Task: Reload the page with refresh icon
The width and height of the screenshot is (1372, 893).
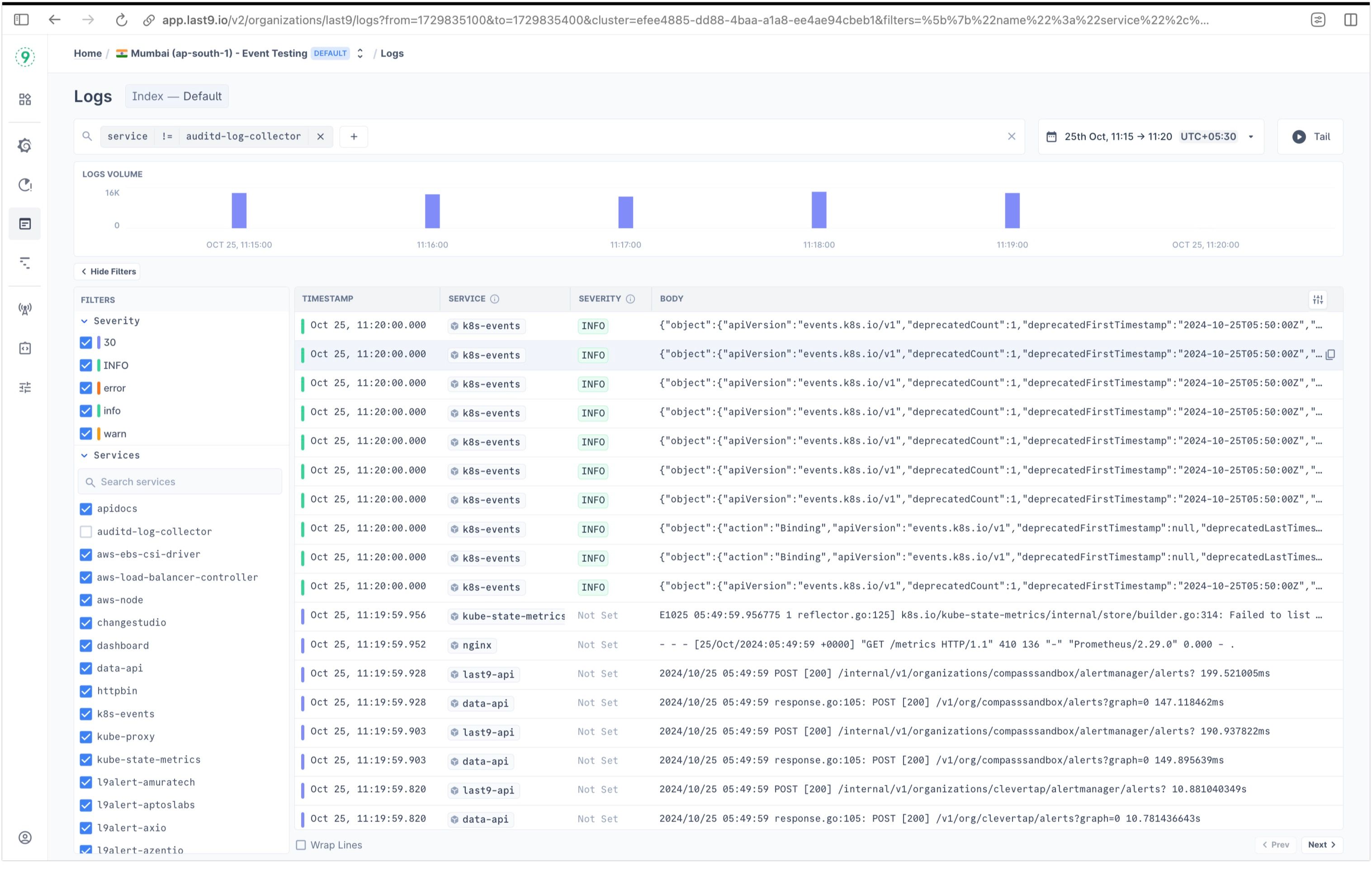Action: (x=121, y=19)
